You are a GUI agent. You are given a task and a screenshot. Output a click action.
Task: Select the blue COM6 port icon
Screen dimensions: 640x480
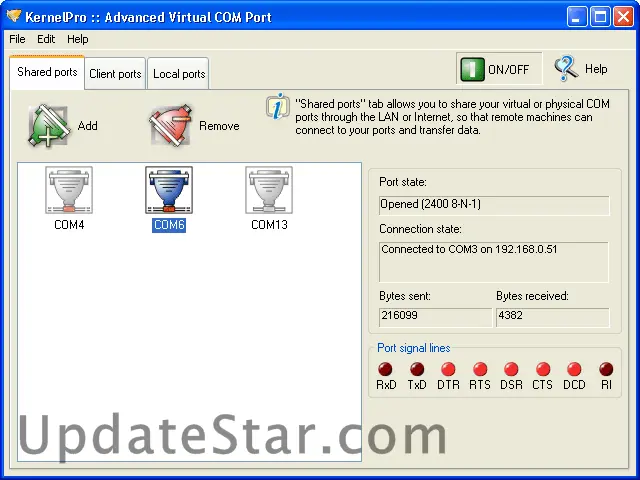tap(169, 190)
